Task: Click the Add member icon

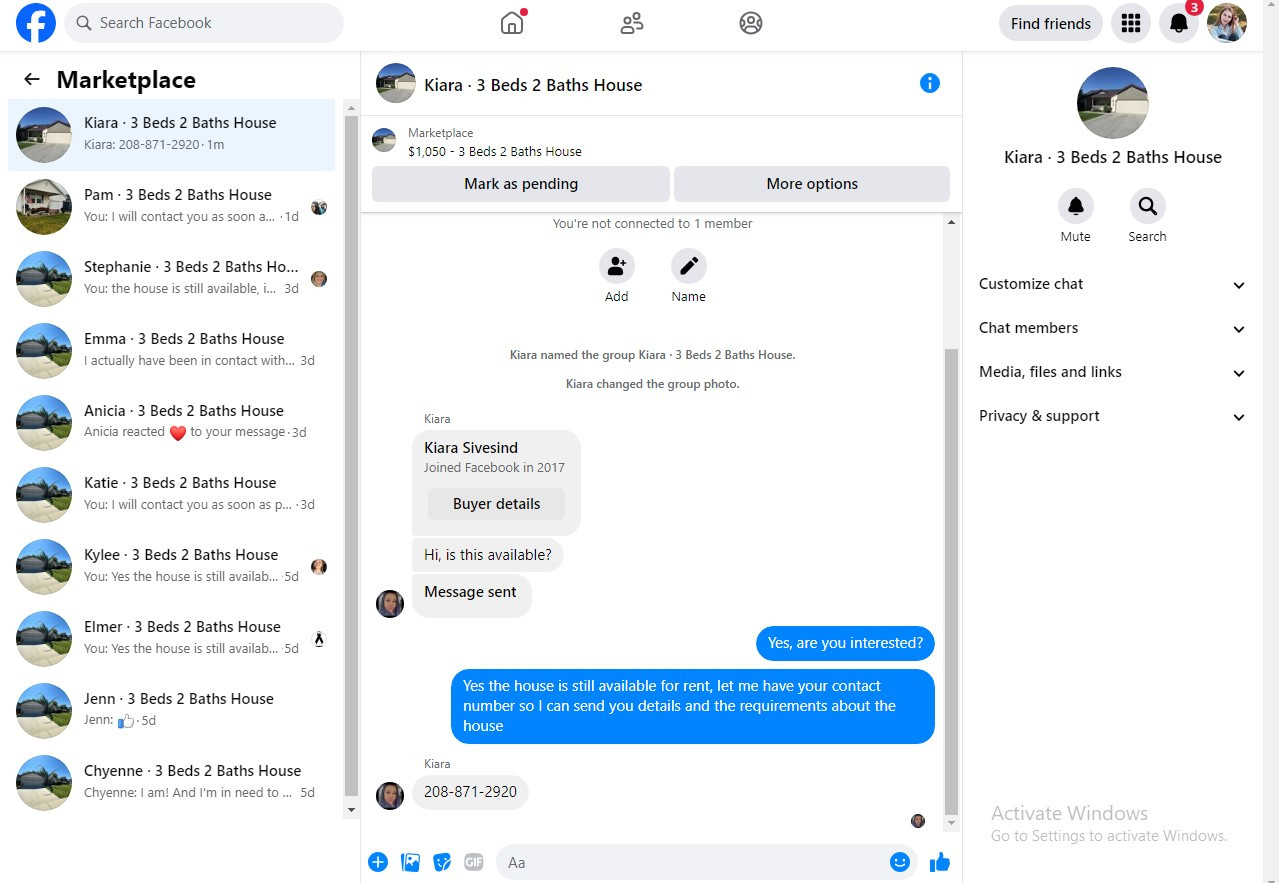Action: [617, 266]
